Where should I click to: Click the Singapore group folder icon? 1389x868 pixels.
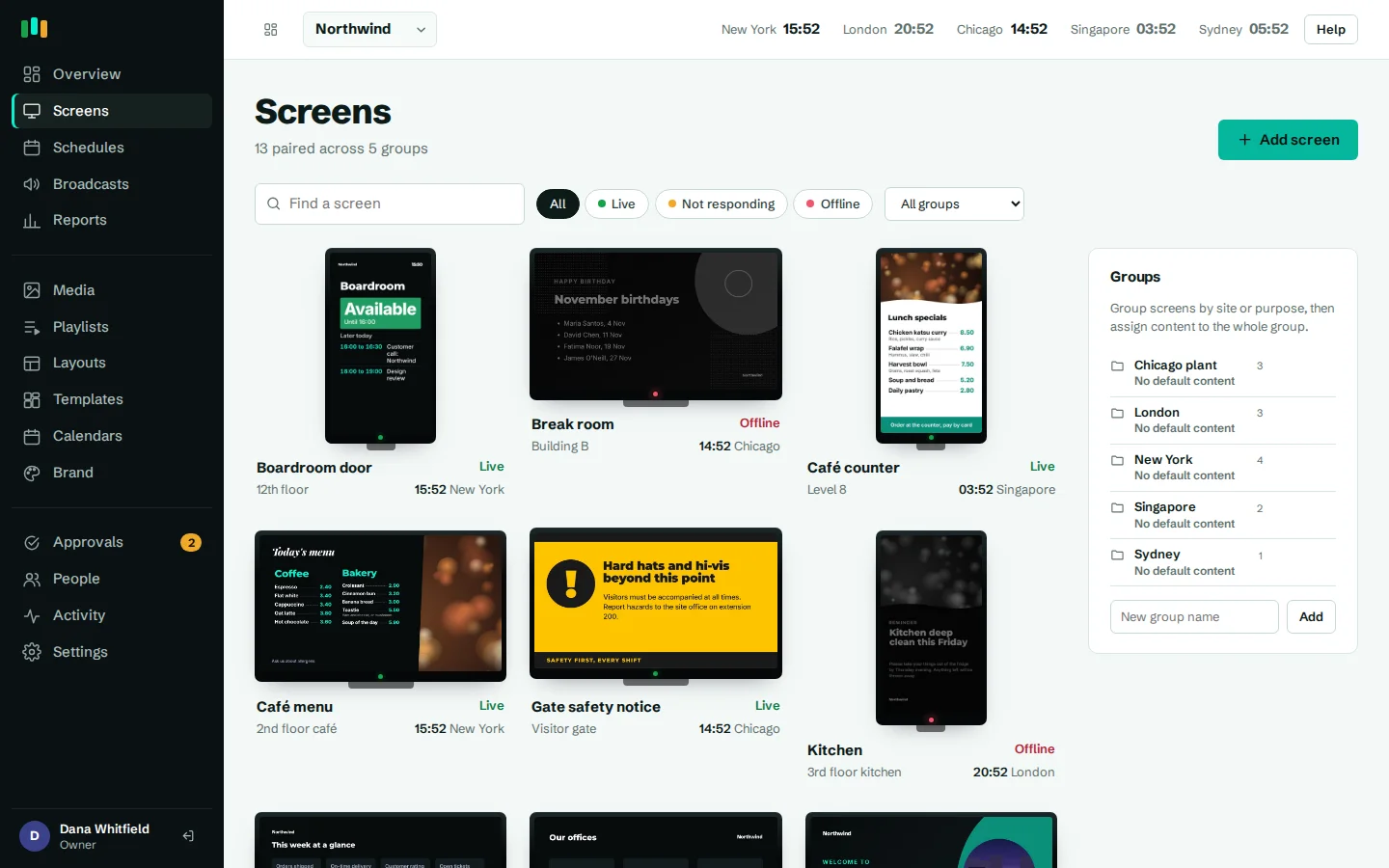[x=1117, y=507]
